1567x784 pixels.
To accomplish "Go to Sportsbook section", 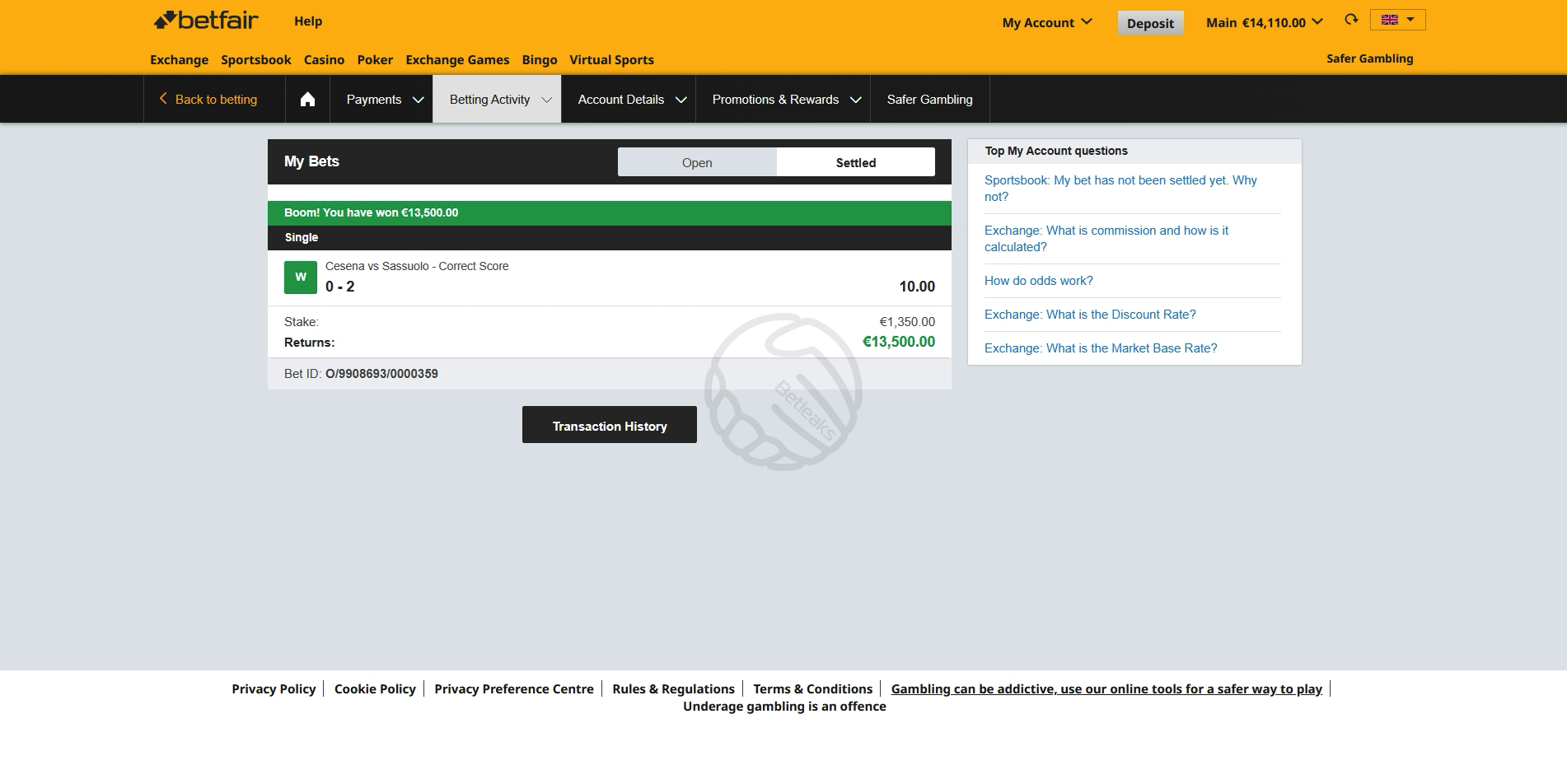I will coord(256,59).
